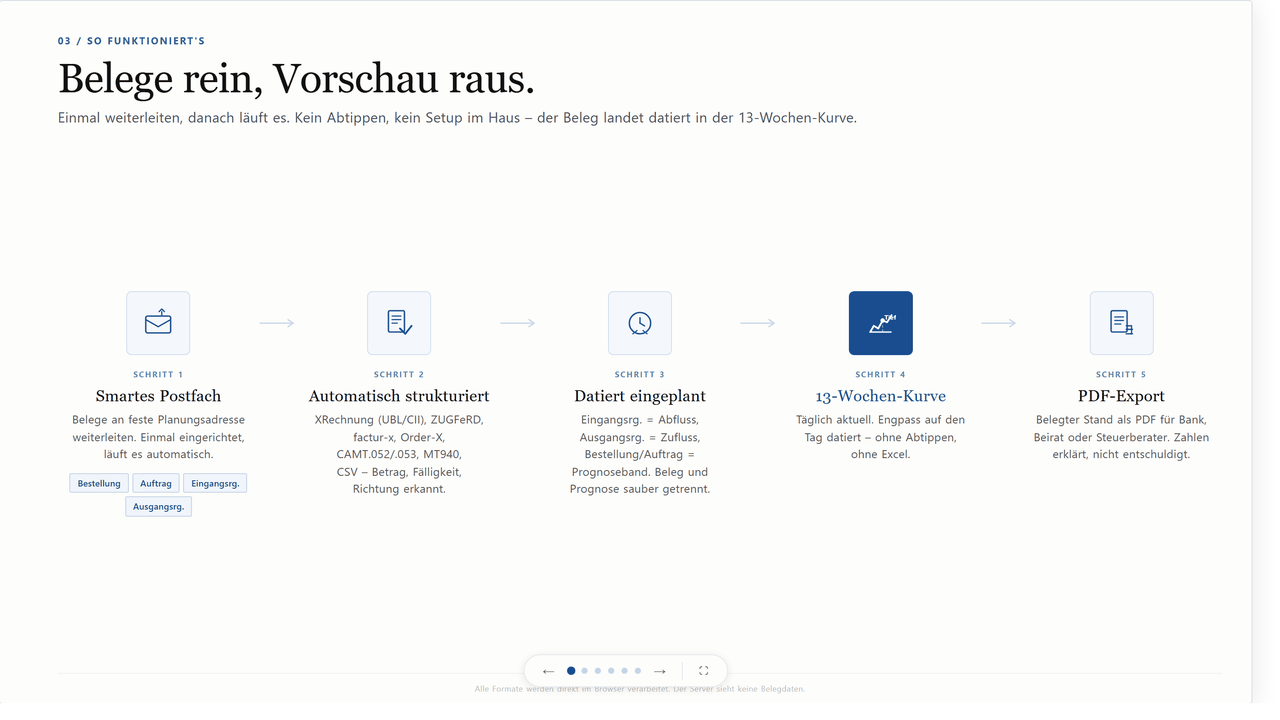
Task: Jump to the fifth slide dot
Action: click(x=624, y=671)
